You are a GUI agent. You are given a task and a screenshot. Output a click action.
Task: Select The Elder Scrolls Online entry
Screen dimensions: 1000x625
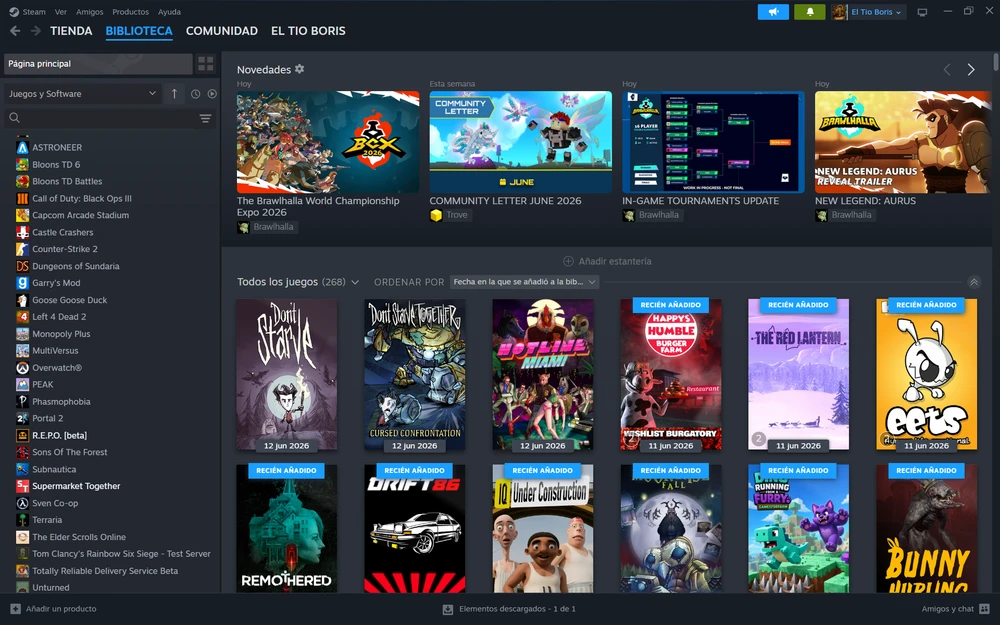click(x=79, y=537)
